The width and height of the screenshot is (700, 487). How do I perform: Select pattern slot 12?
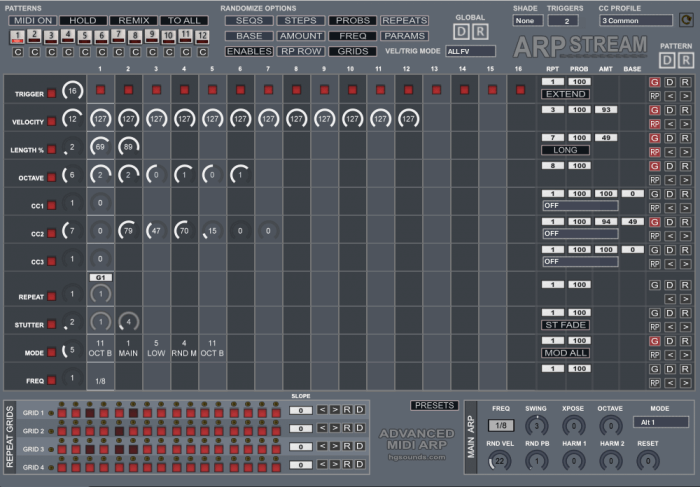point(202,36)
